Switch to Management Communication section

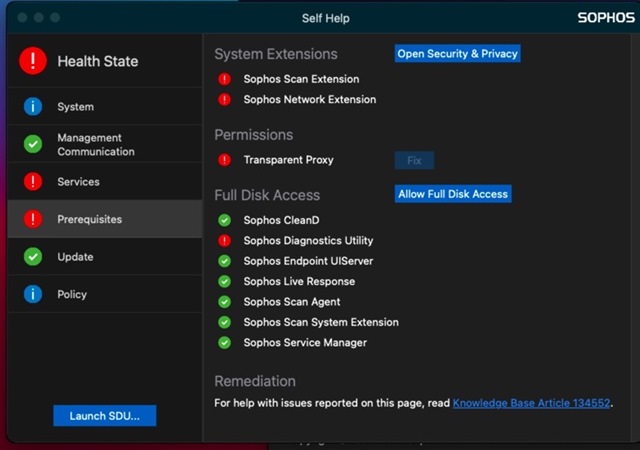coord(105,144)
